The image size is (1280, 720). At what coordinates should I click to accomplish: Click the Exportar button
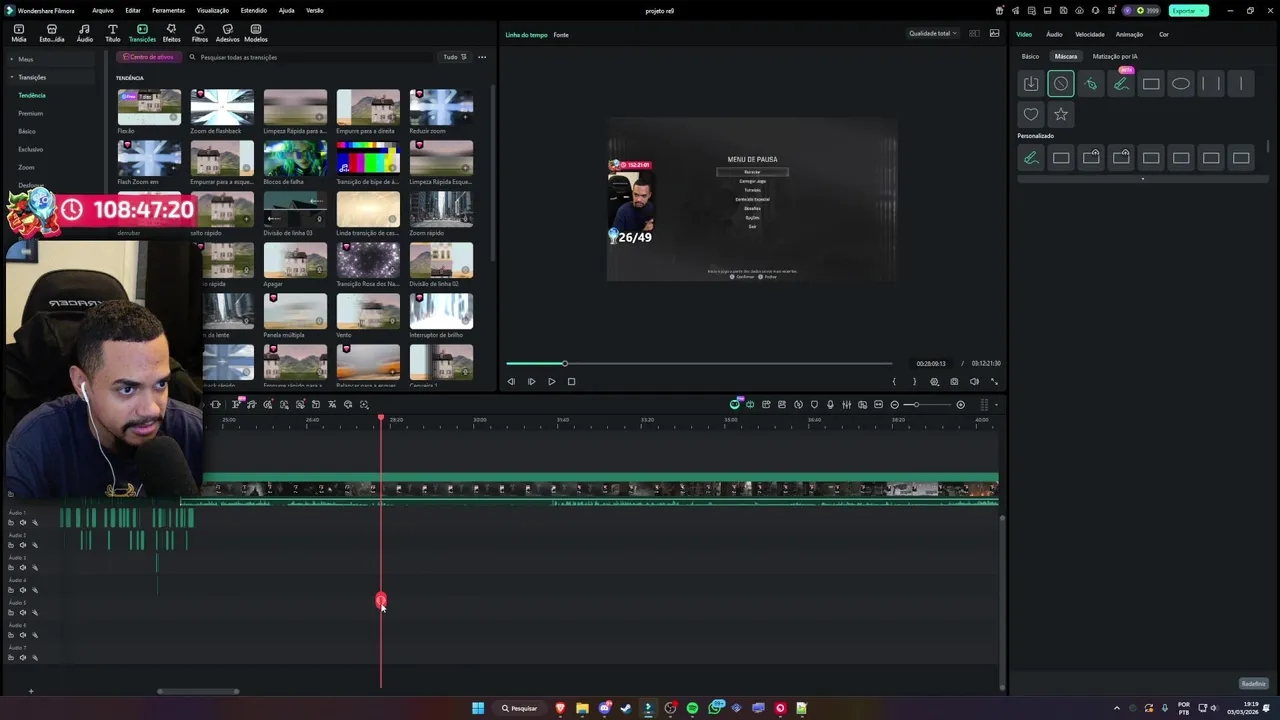pos(1188,10)
